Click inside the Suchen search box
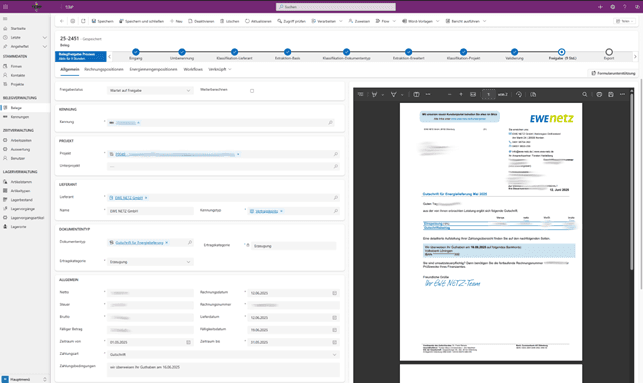 336,7
